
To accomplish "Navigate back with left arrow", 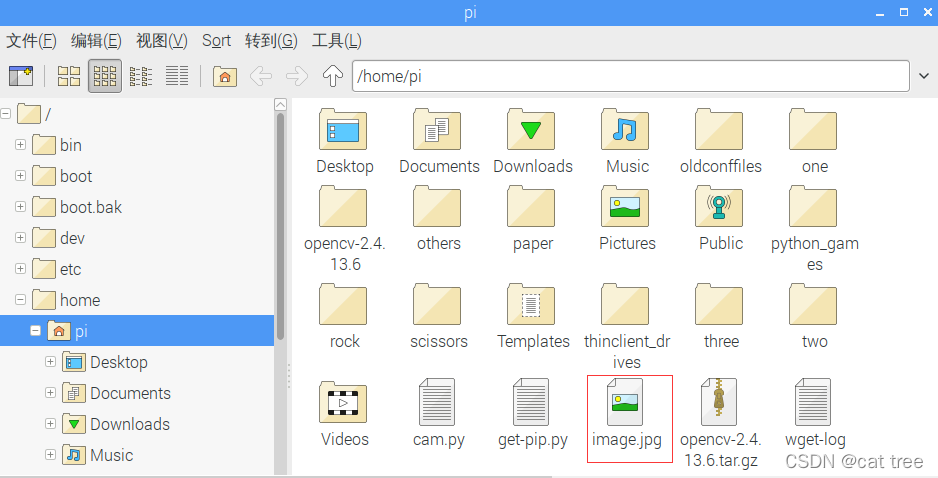I will 261,76.
